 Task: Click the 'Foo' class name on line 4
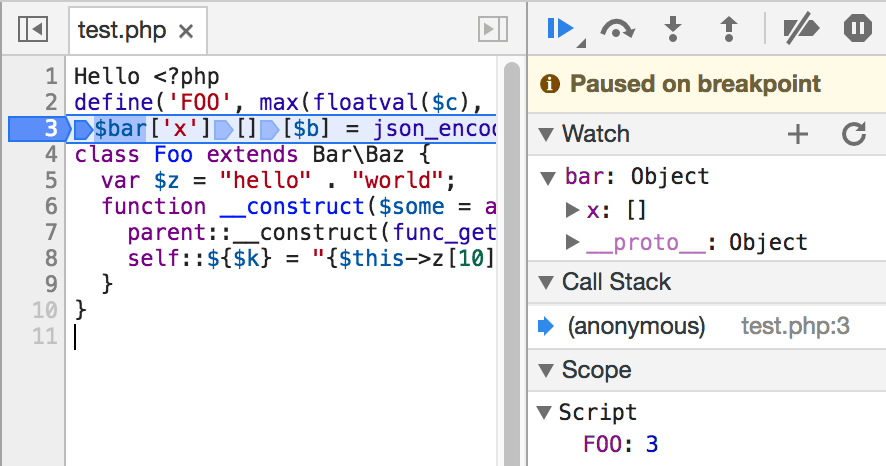coord(173,154)
